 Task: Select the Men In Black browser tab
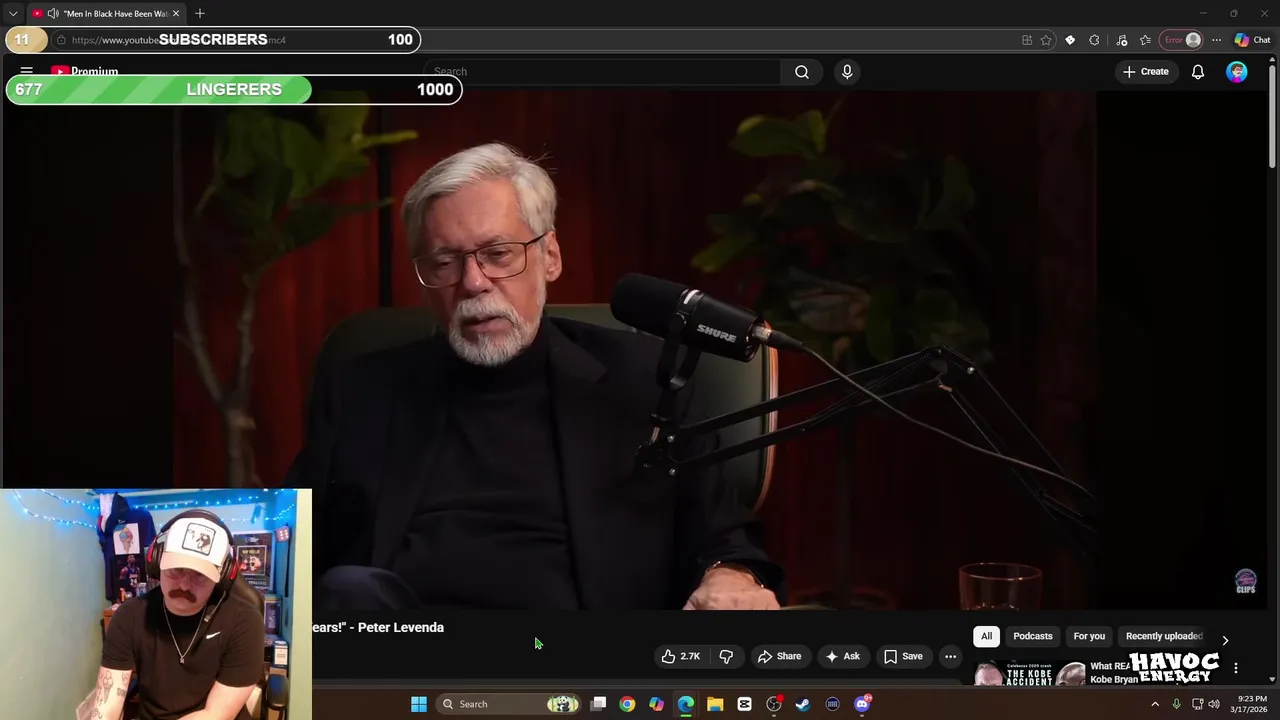pyautogui.click(x=105, y=13)
